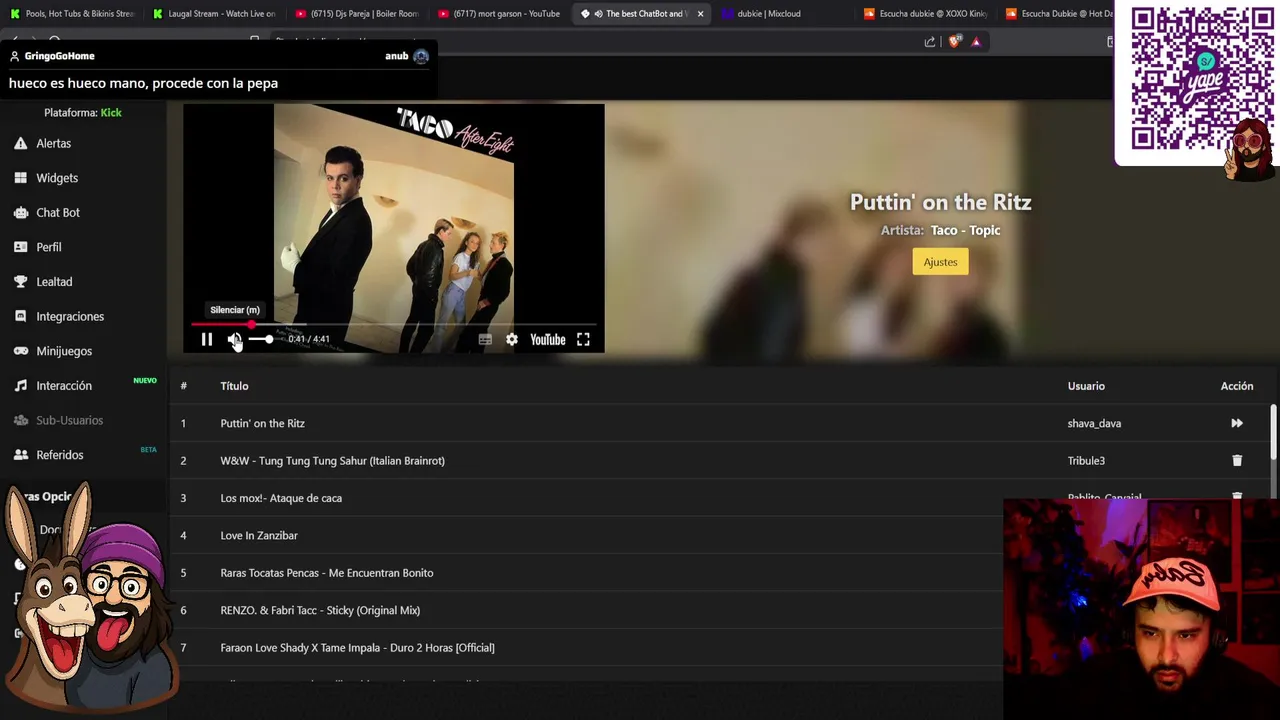Switch to Laugal Stream browser tab
The image size is (1280, 720).
pos(214,14)
